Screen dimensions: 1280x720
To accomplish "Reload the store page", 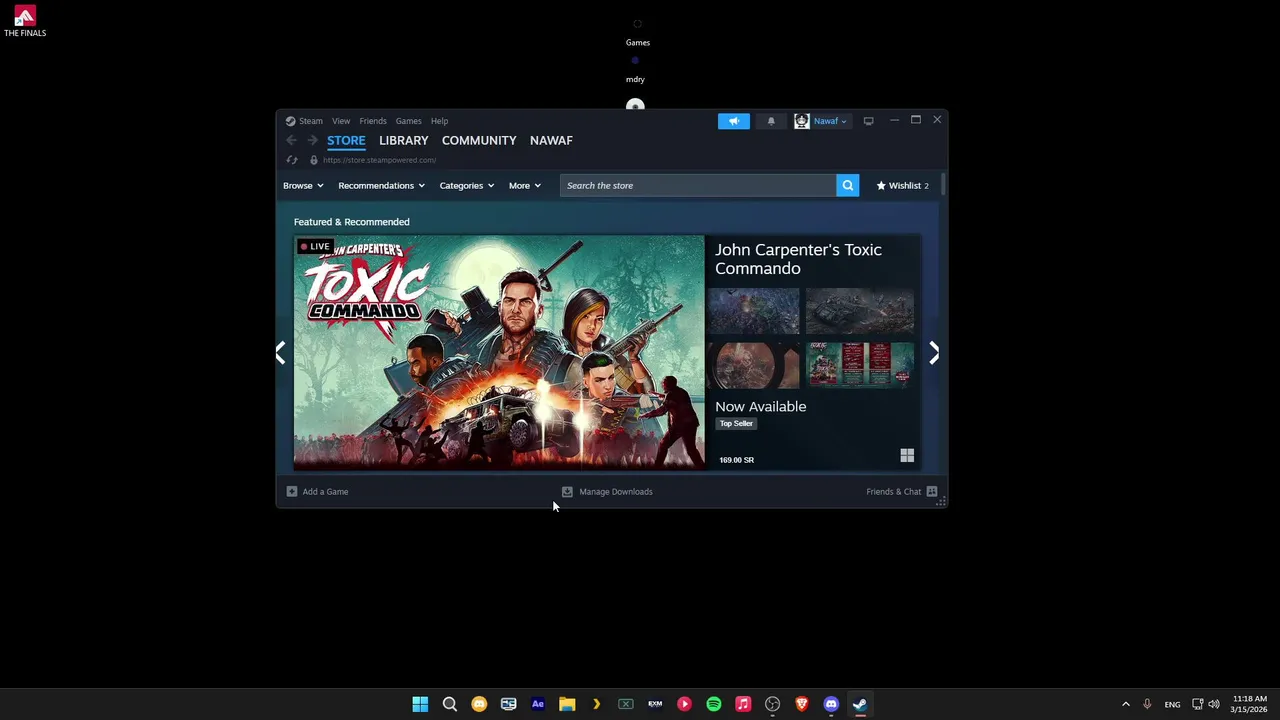I will [292, 160].
